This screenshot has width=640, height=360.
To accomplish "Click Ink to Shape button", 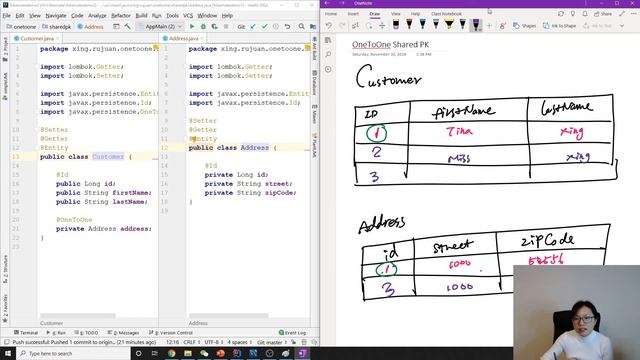I will point(559,26).
